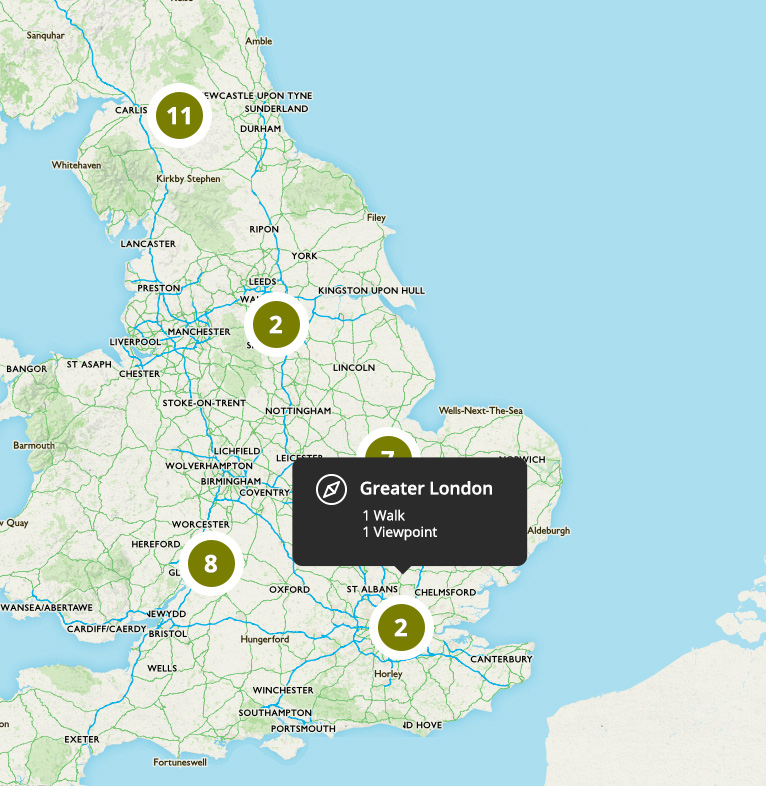Select the 1 Walk entry in popup
This screenshot has height=786, width=766.
384,515
